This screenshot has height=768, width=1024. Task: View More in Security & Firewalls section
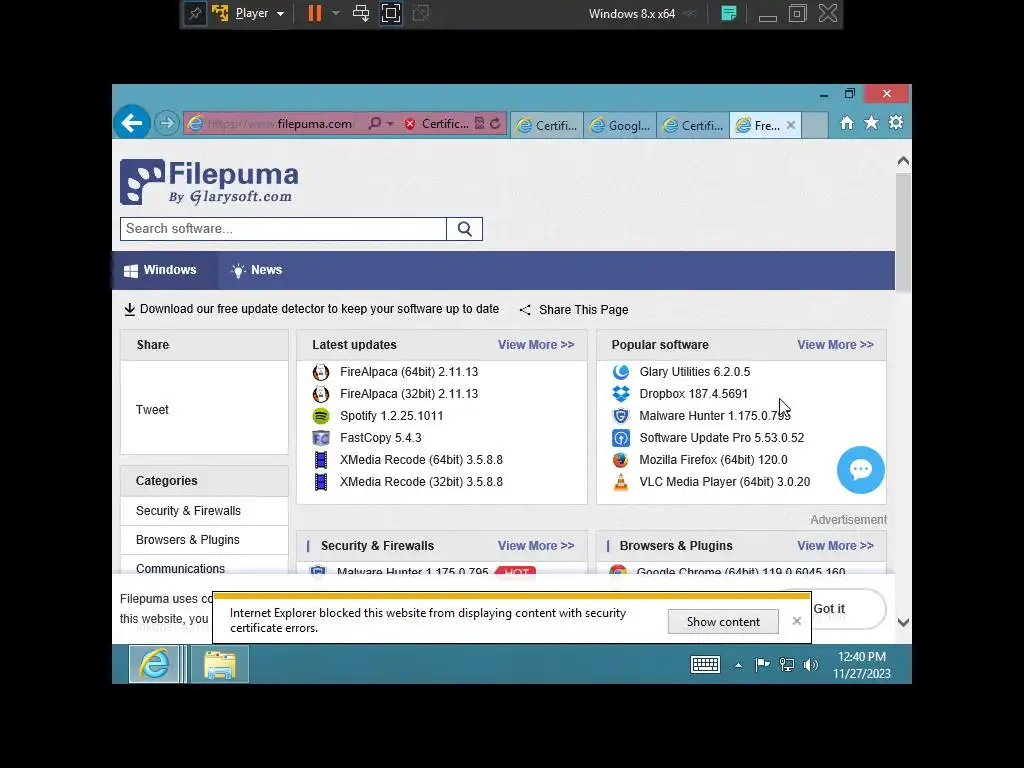click(536, 546)
